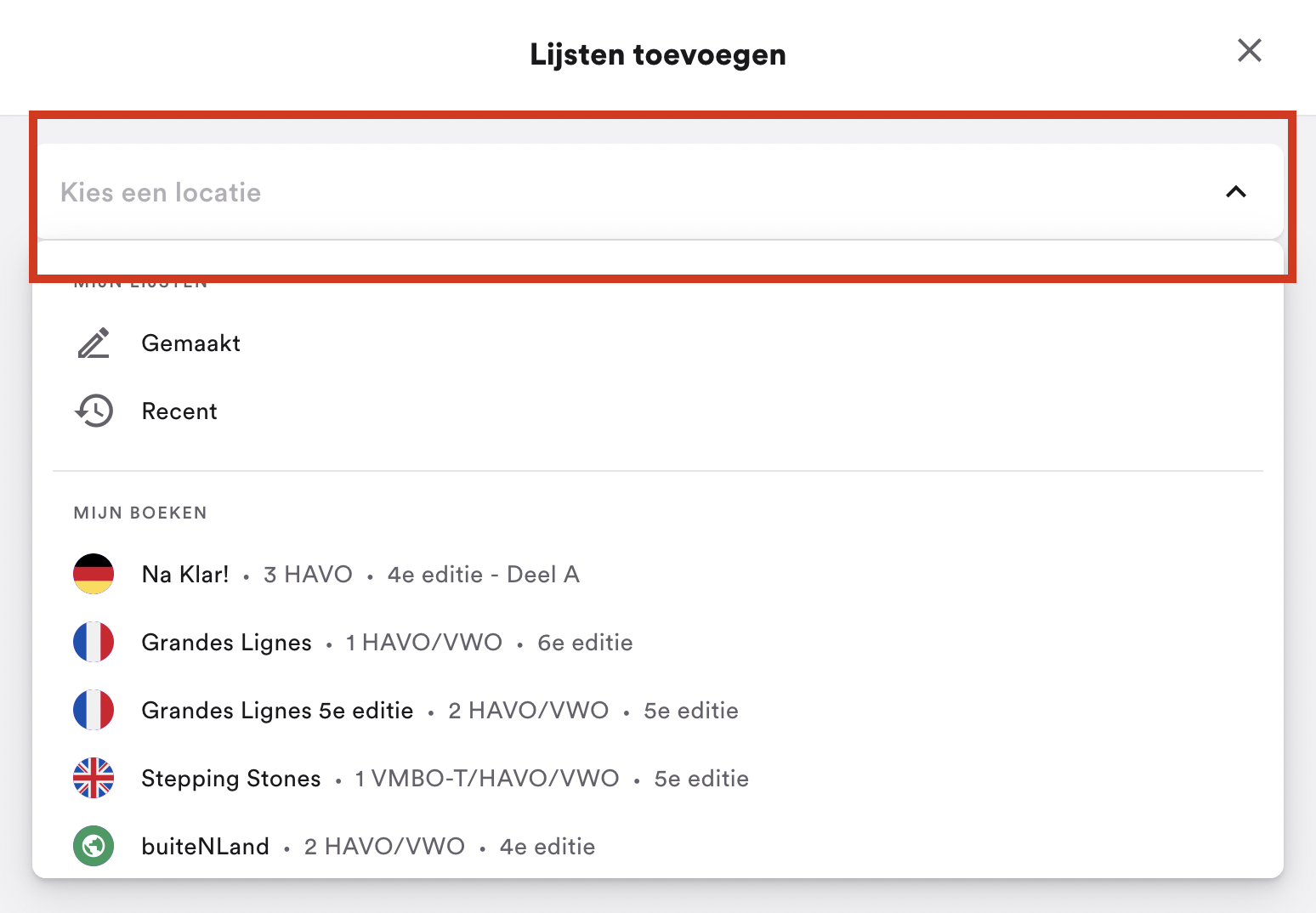Click the MIJN BOEKEN section header
Viewport: 1316px width, 913px height.
140,513
